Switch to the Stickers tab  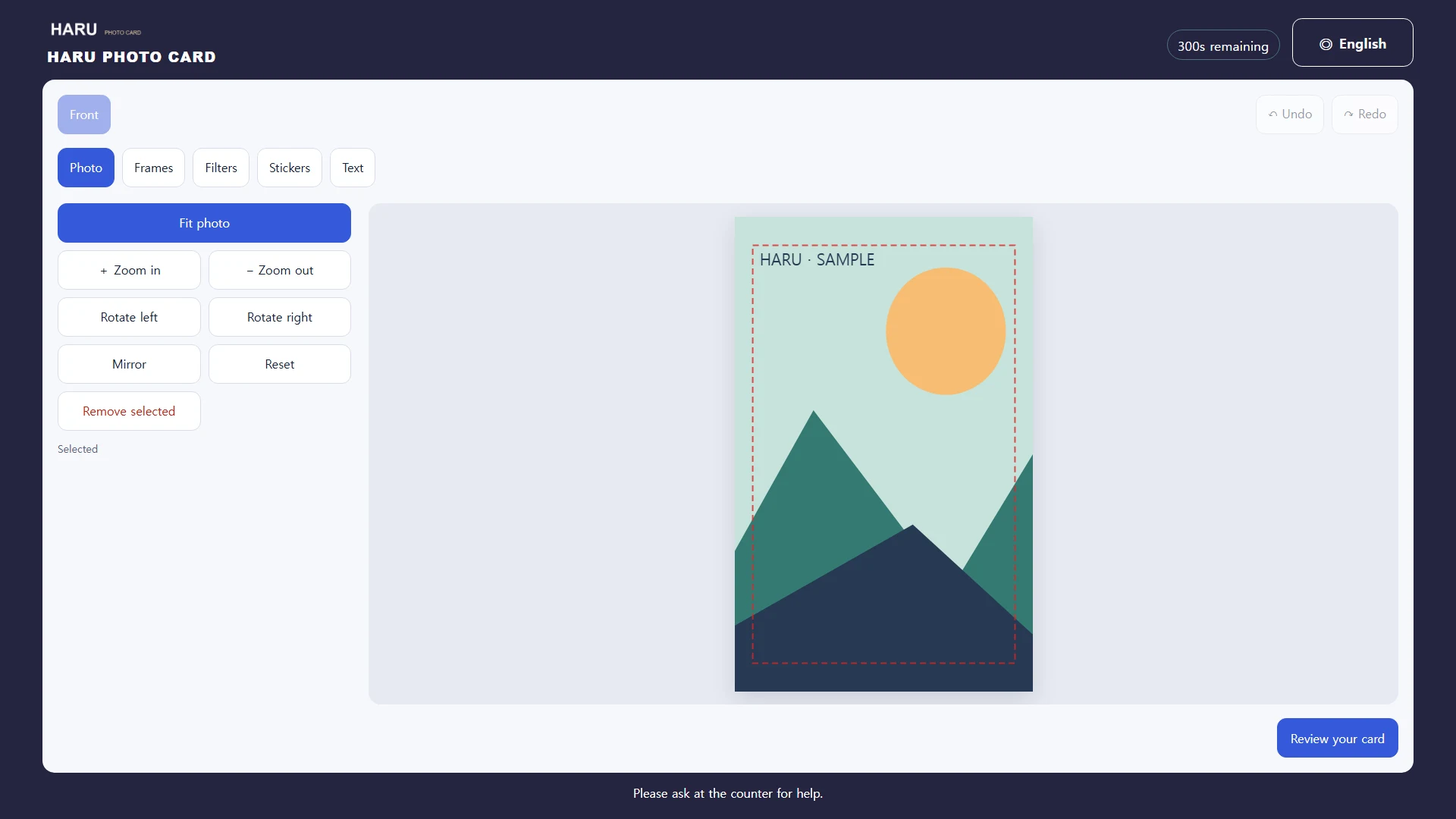[x=290, y=168]
